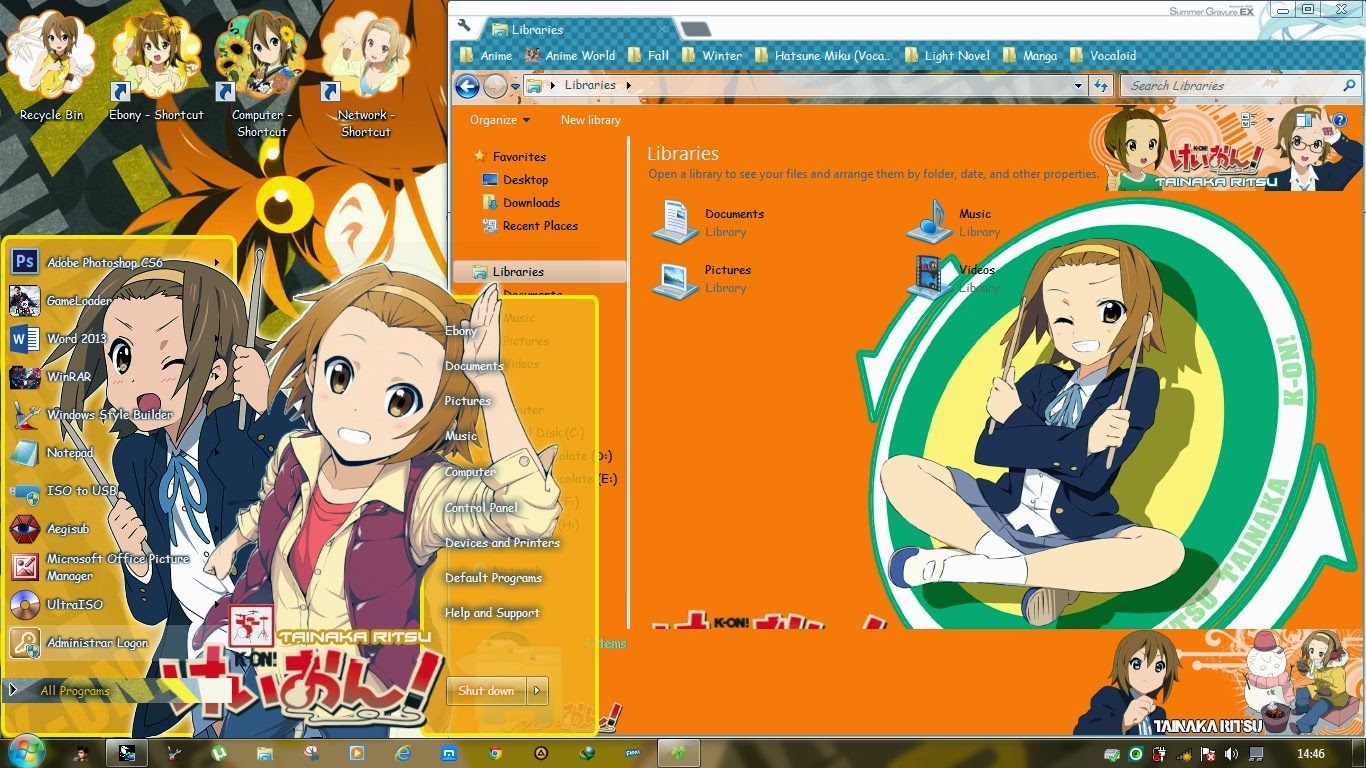Open the Anime bookmark folder

pos(487,56)
